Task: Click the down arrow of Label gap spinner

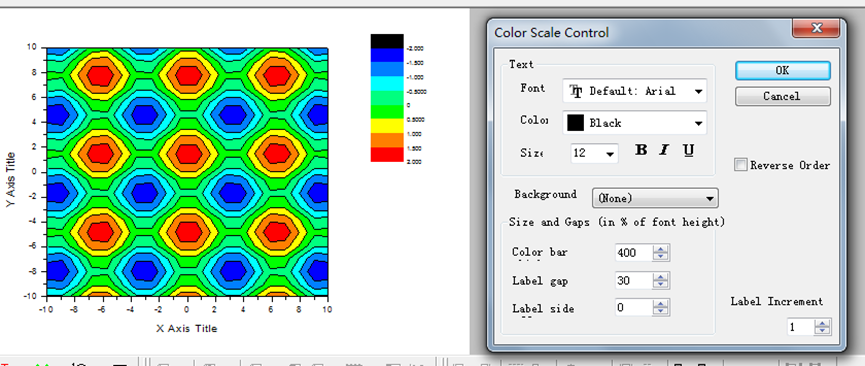Action: pyautogui.click(x=660, y=284)
